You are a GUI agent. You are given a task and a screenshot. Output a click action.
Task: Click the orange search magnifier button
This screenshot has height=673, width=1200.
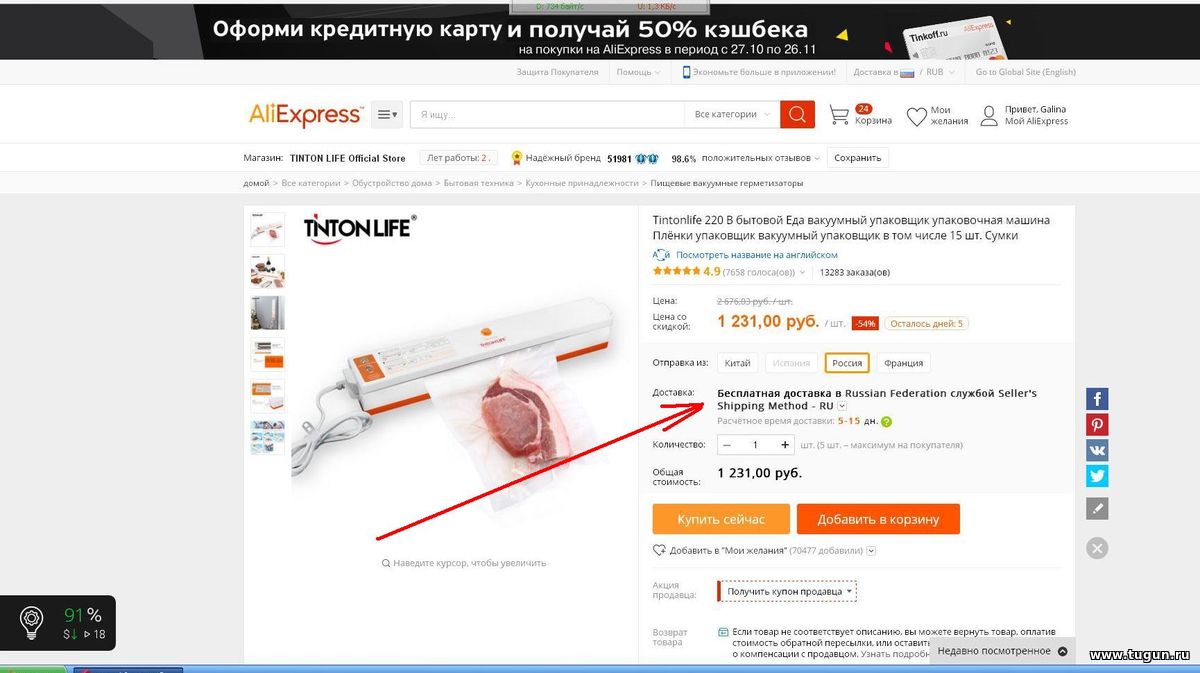tap(797, 115)
